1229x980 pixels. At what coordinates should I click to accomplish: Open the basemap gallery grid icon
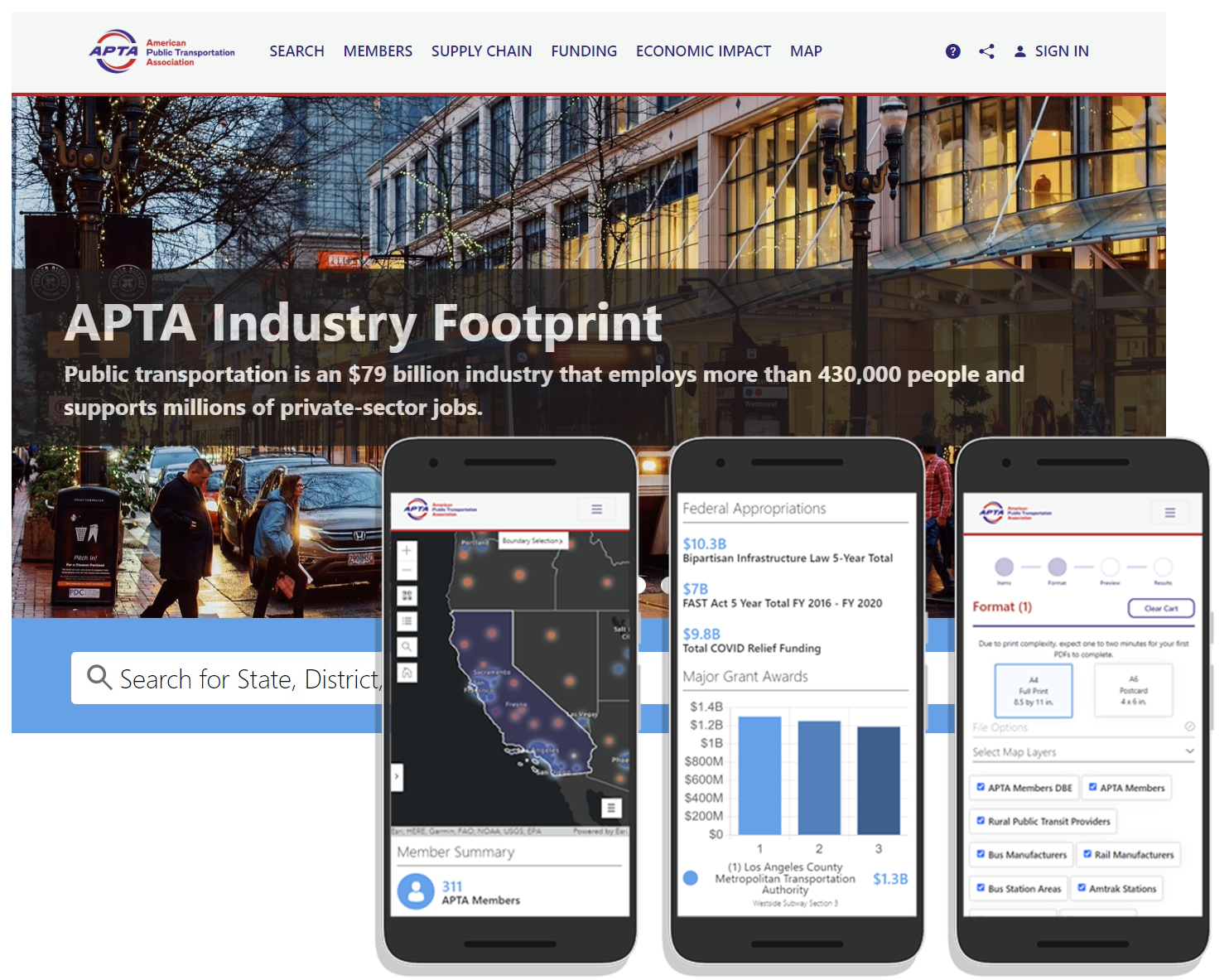tap(407, 596)
